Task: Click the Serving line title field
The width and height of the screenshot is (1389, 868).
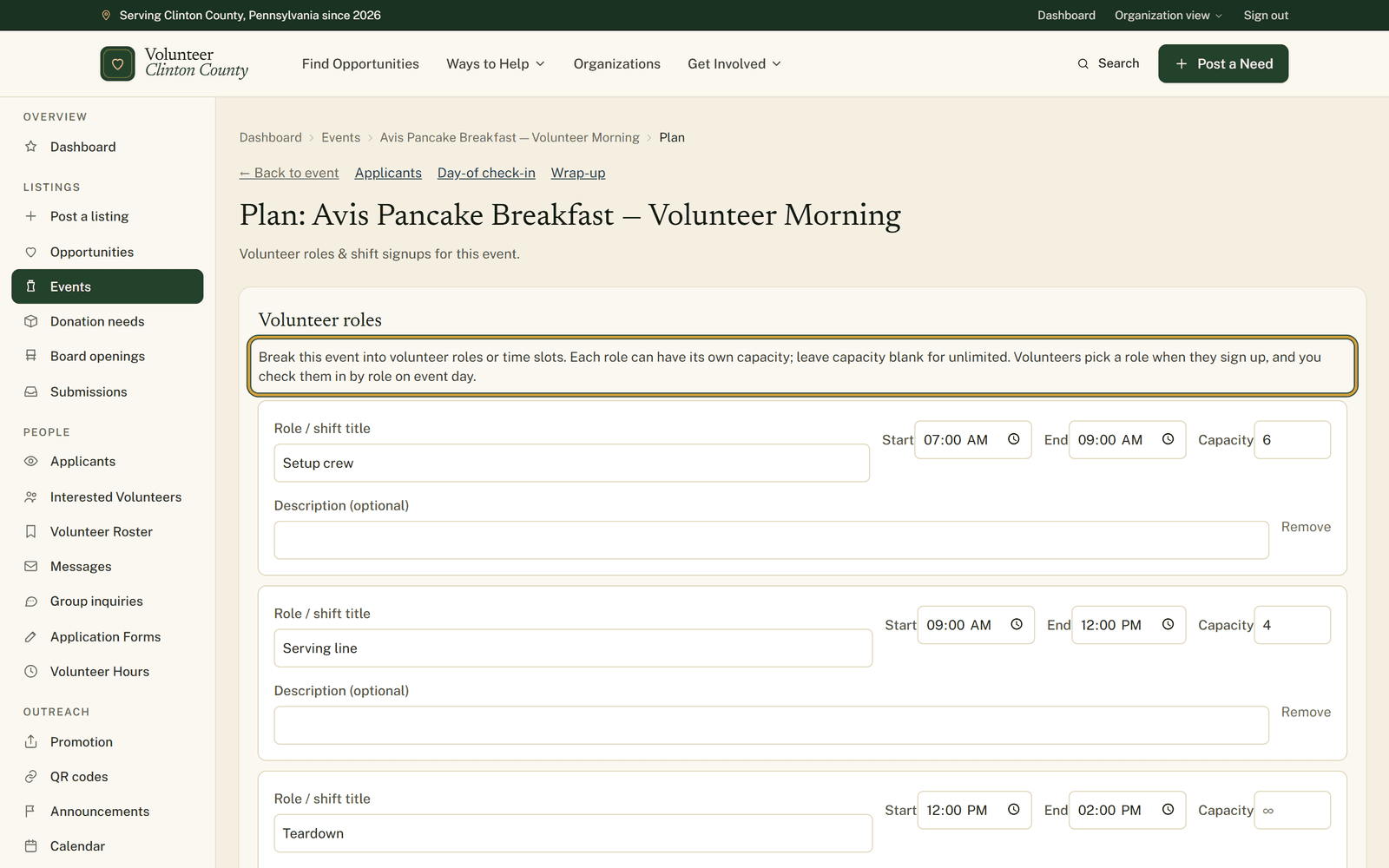Action: click(573, 648)
